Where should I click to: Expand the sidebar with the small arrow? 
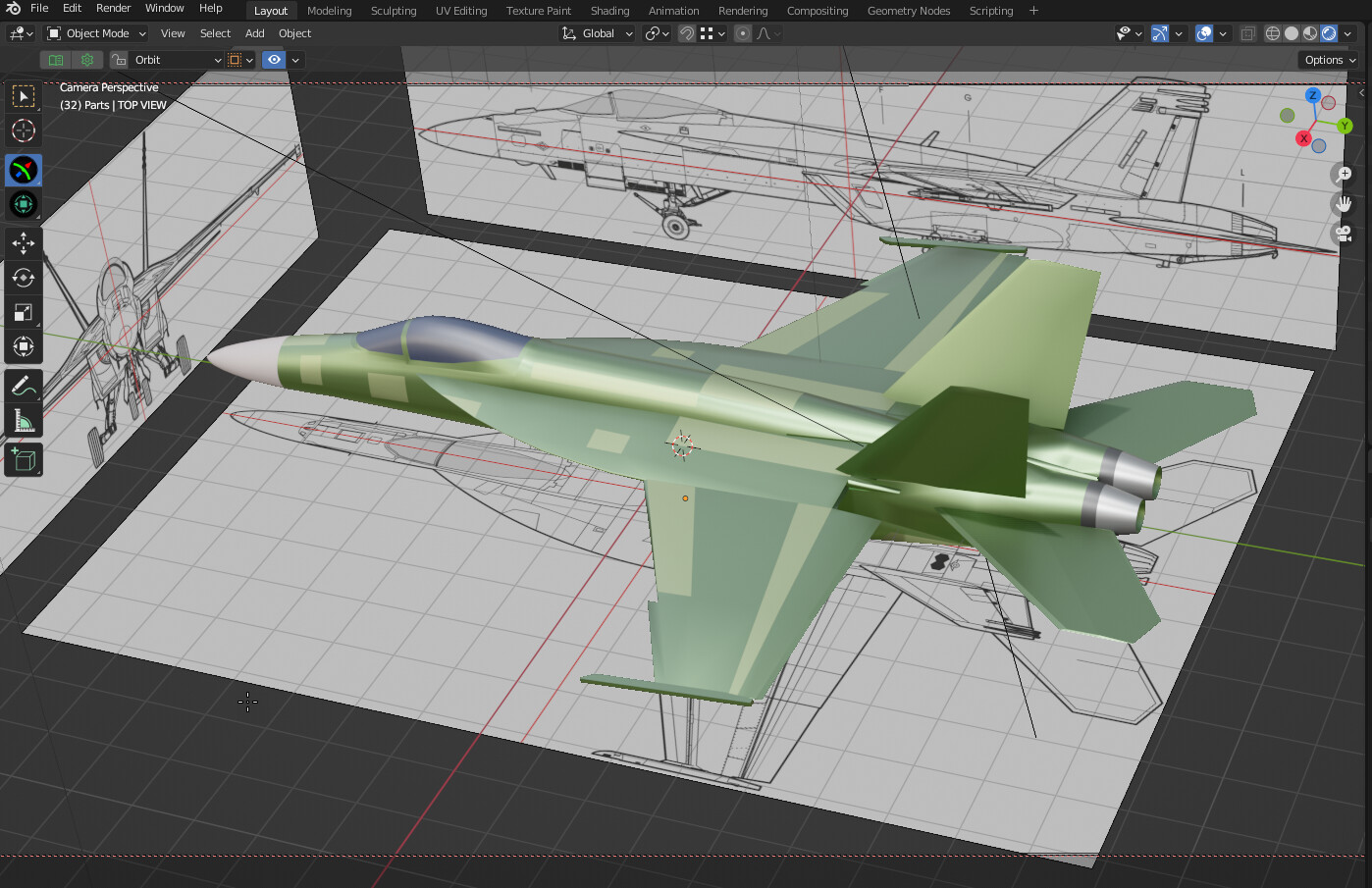point(1361,92)
